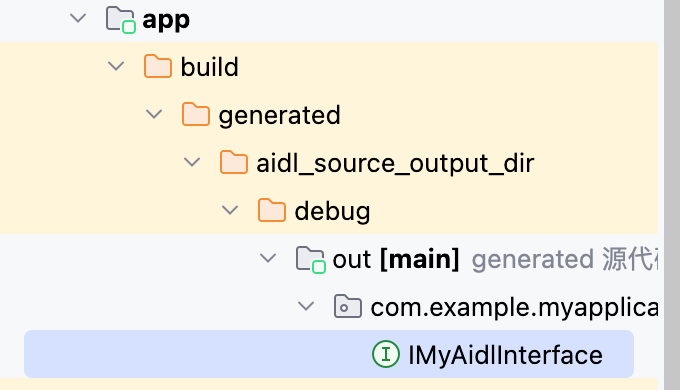Image resolution: width=680 pixels, height=390 pixels.
Task: Click the vertical scrollbar on the right
Action: (x=672, y=195)
